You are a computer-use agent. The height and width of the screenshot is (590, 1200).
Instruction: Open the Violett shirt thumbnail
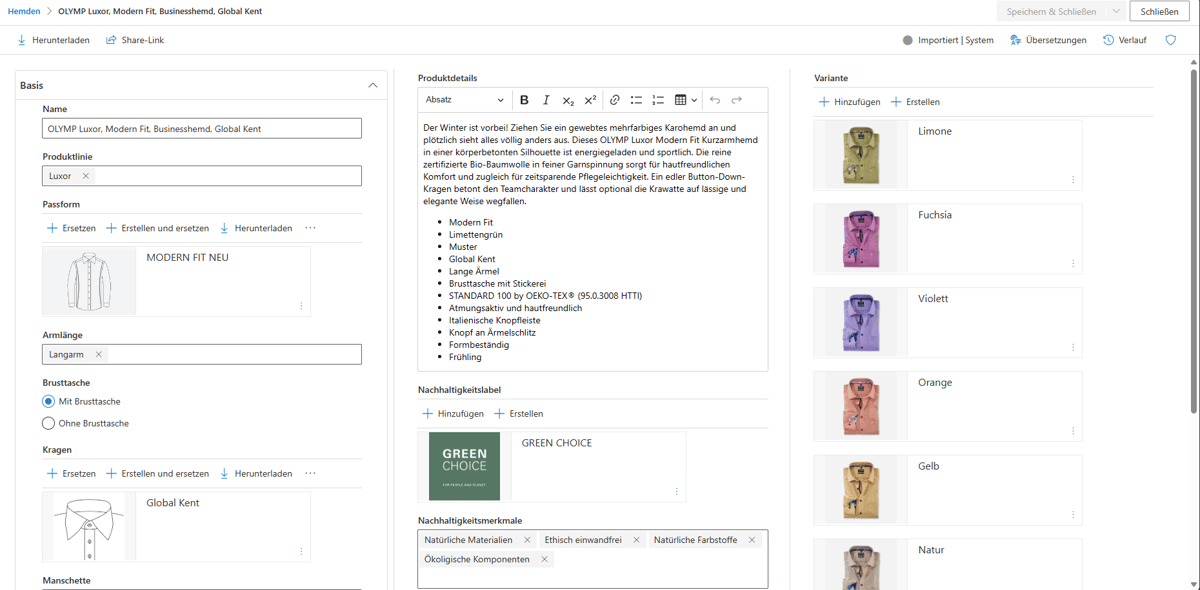(861, 322)
